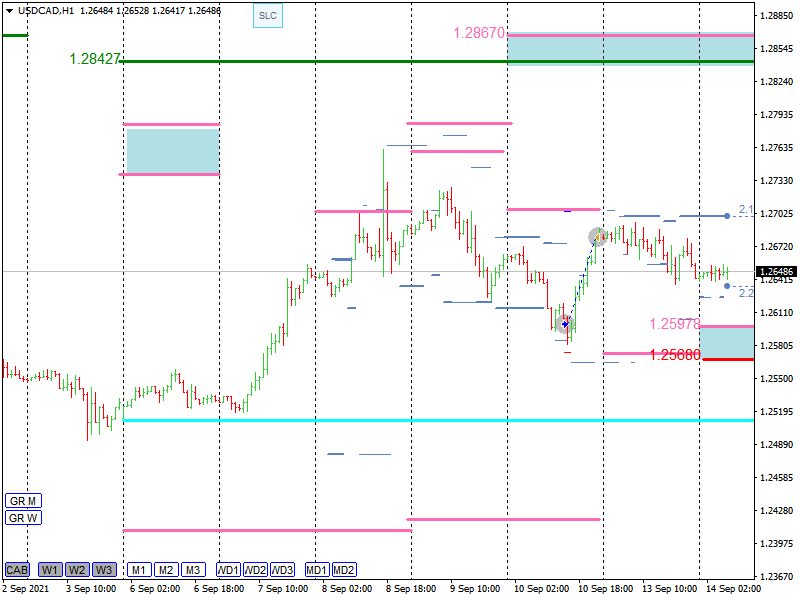Select the 1.28427 green horizontal line
The image size is (800, 600).
pyautogui.click(x=300, y=61)
